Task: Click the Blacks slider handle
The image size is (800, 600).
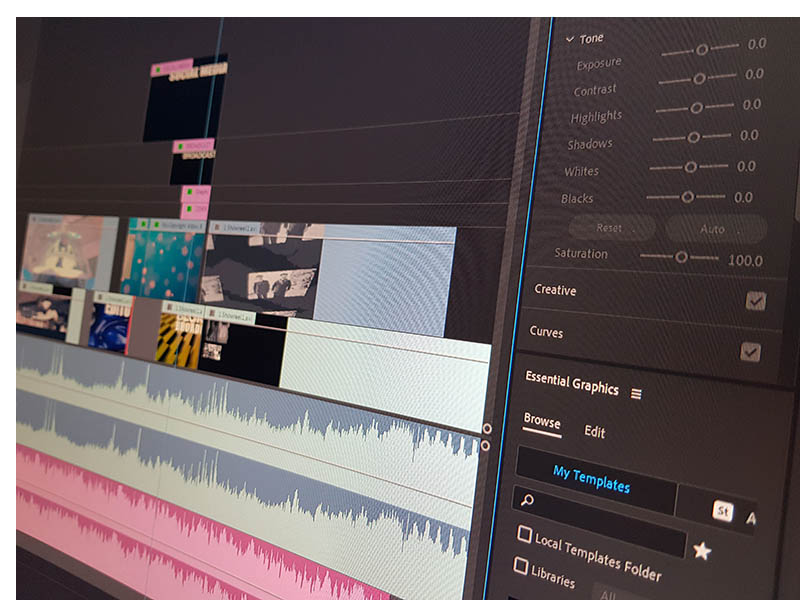Action: [687, 196]
